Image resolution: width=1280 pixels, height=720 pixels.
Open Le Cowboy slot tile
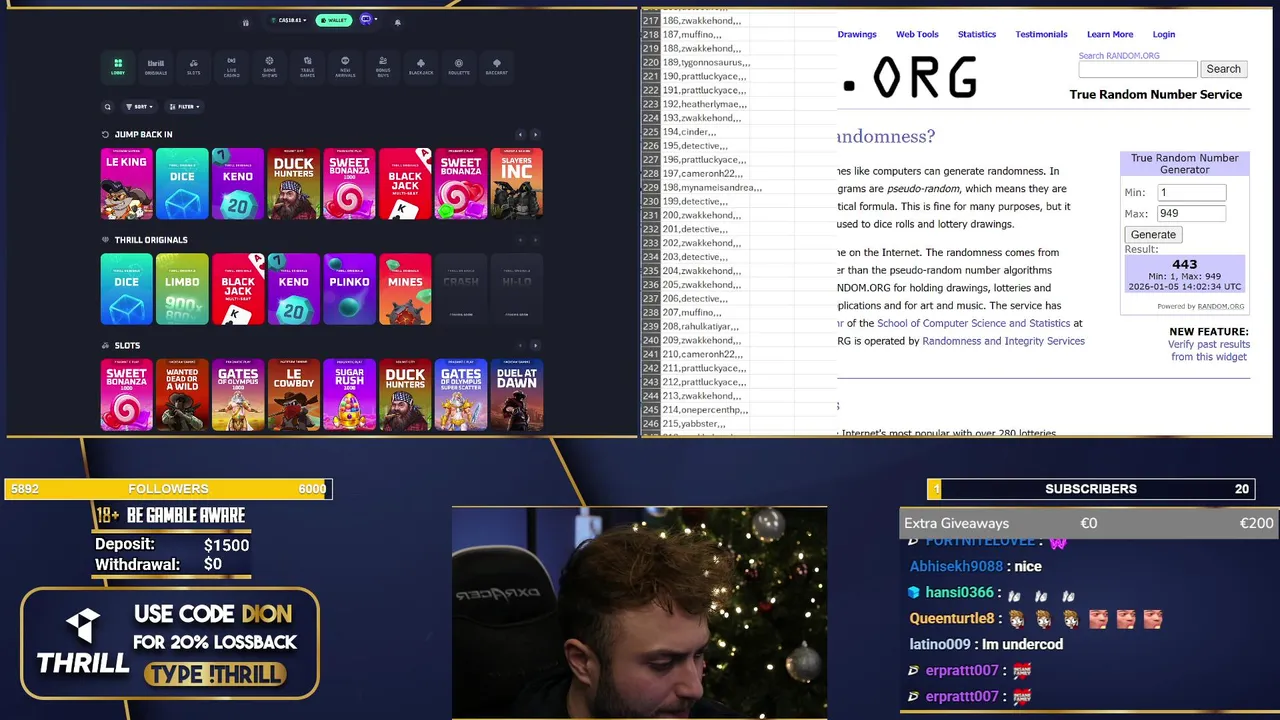click(x=294, y=395)
